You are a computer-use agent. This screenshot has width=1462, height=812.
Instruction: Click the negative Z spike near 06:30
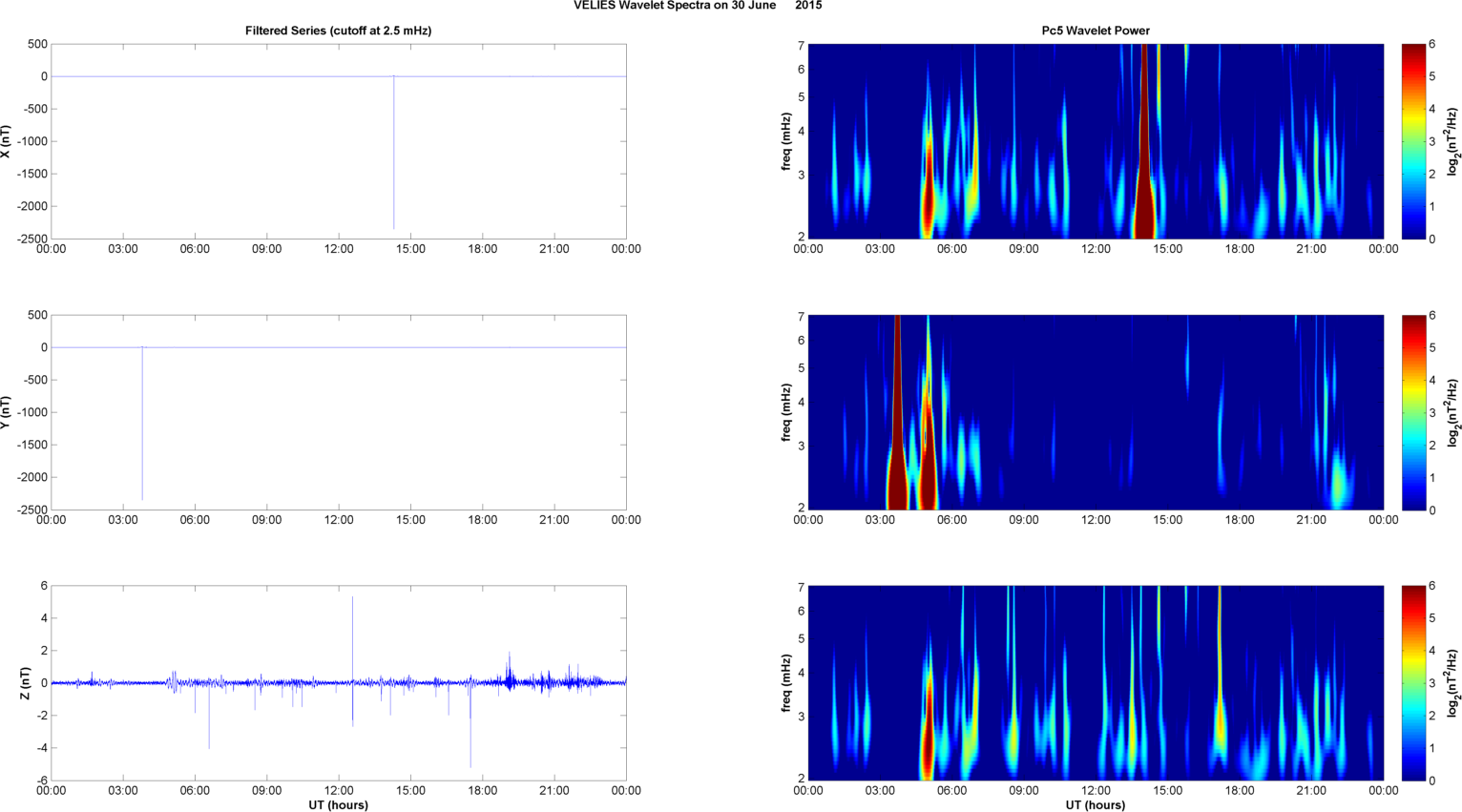(x=209, y=716)
